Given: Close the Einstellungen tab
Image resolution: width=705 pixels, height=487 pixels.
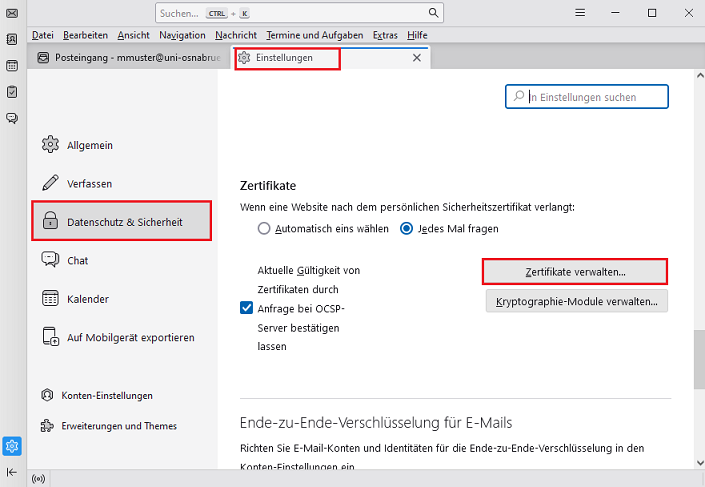Looking at the screenshot, I should point(417,58).
